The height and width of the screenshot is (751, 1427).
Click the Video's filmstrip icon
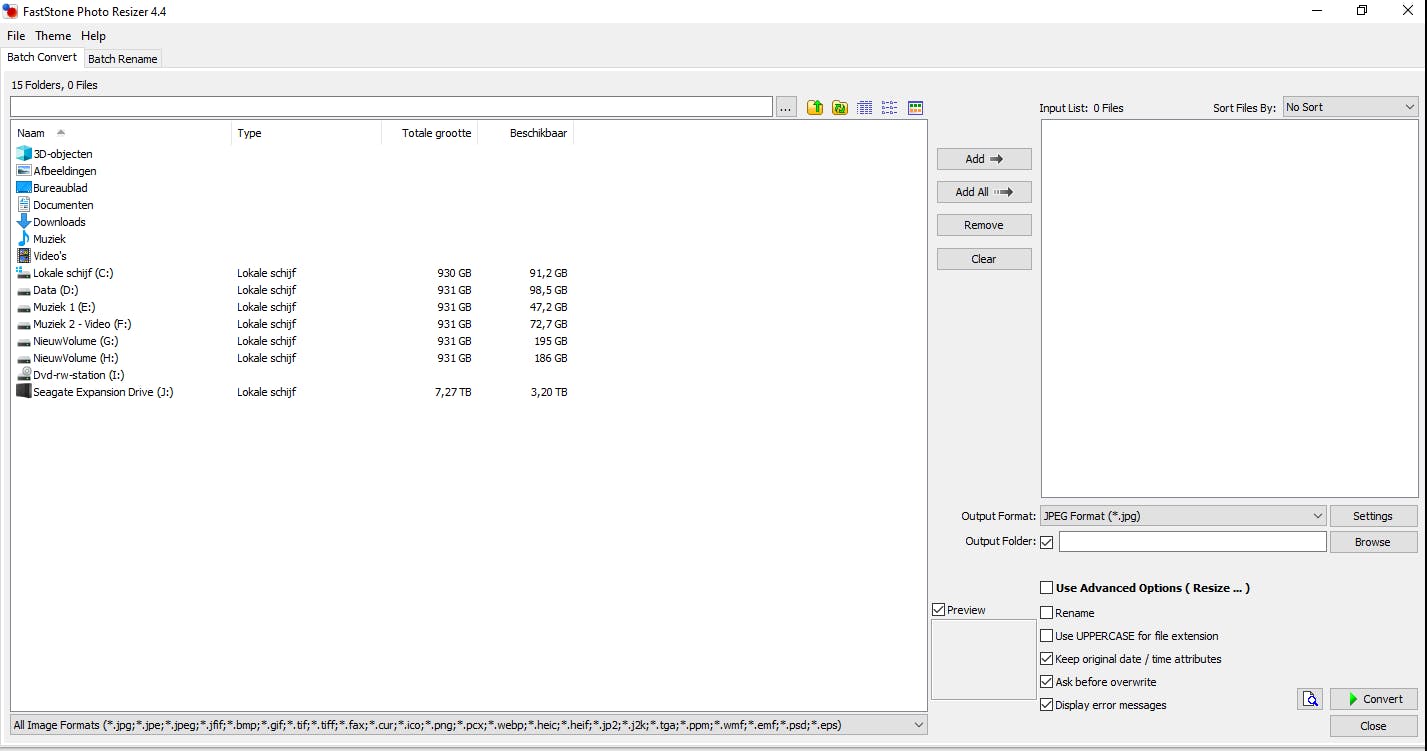24,256
